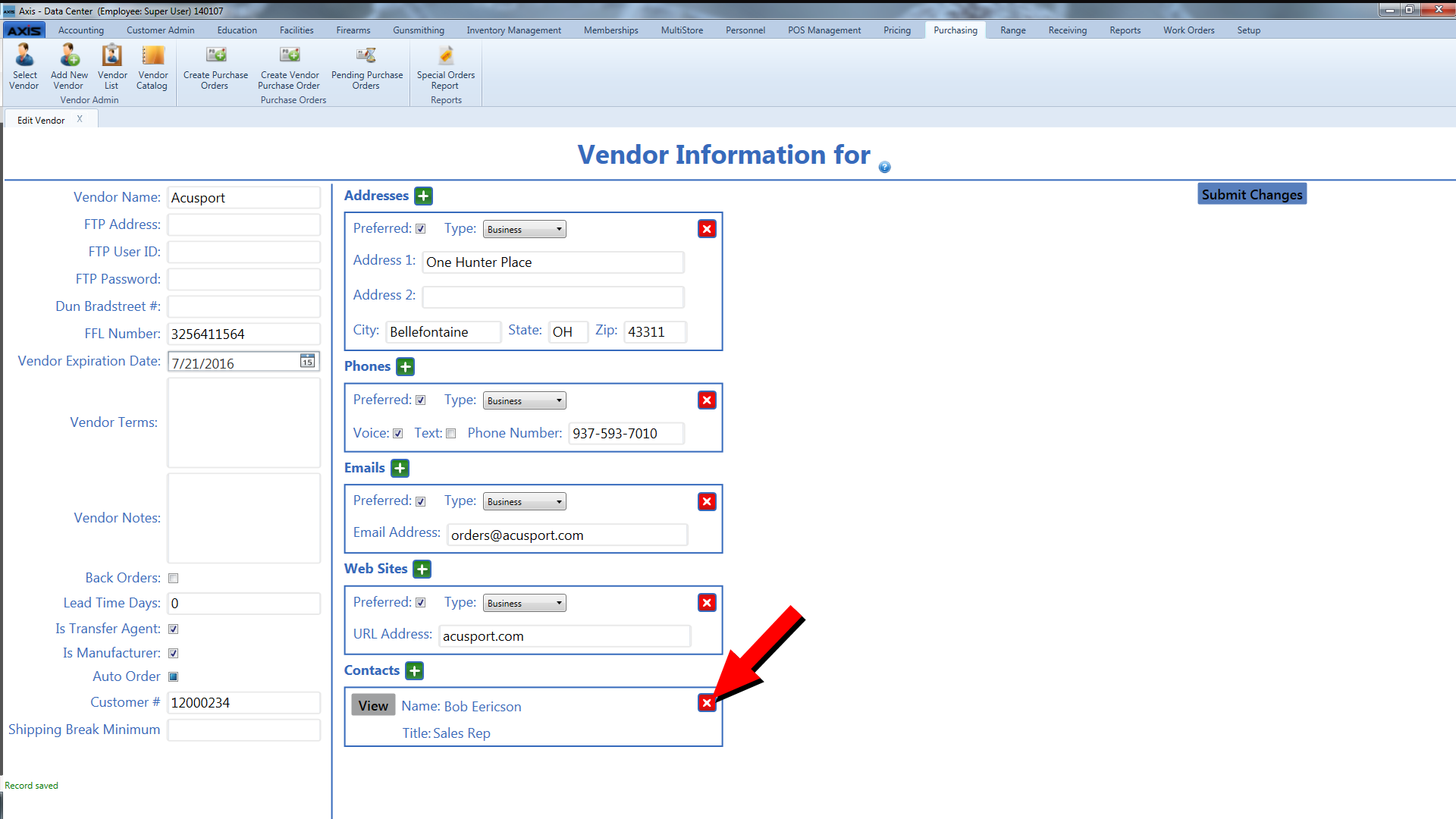Click into the Vendor Terms text area

243,423
